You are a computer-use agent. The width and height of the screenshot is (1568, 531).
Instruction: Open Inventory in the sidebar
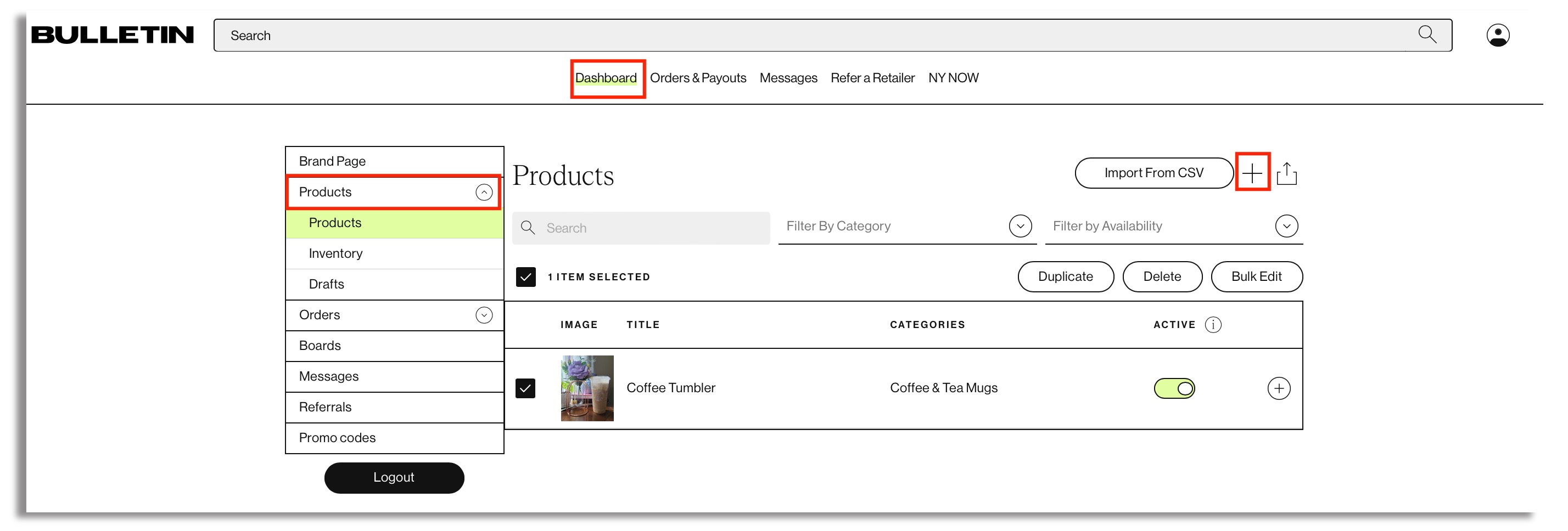click(x=335, y=253)
